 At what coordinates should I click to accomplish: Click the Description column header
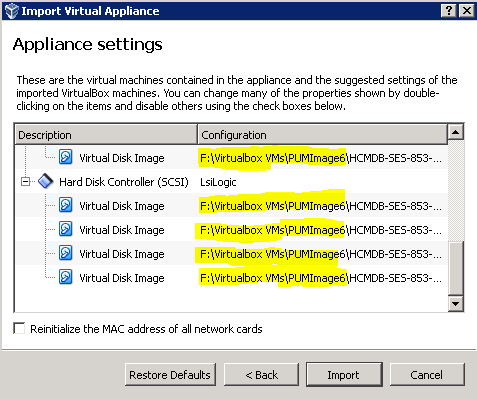(106, 135)
